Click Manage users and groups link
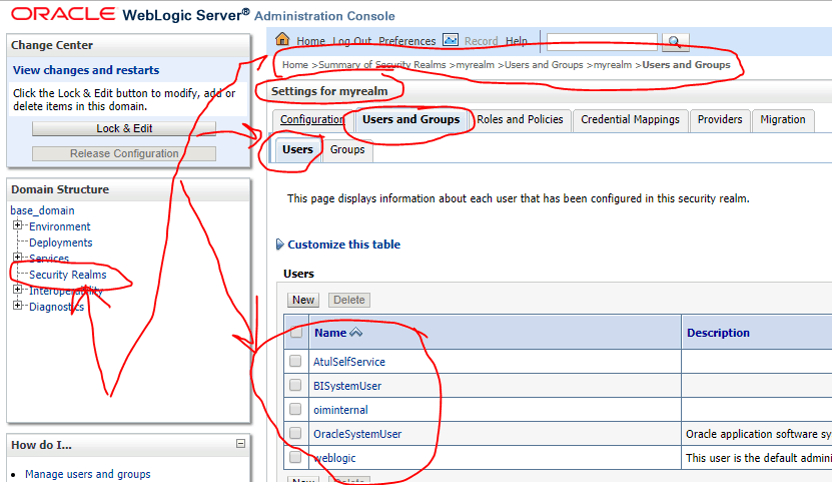Screen dimensions: 832x485 (88, 474)
